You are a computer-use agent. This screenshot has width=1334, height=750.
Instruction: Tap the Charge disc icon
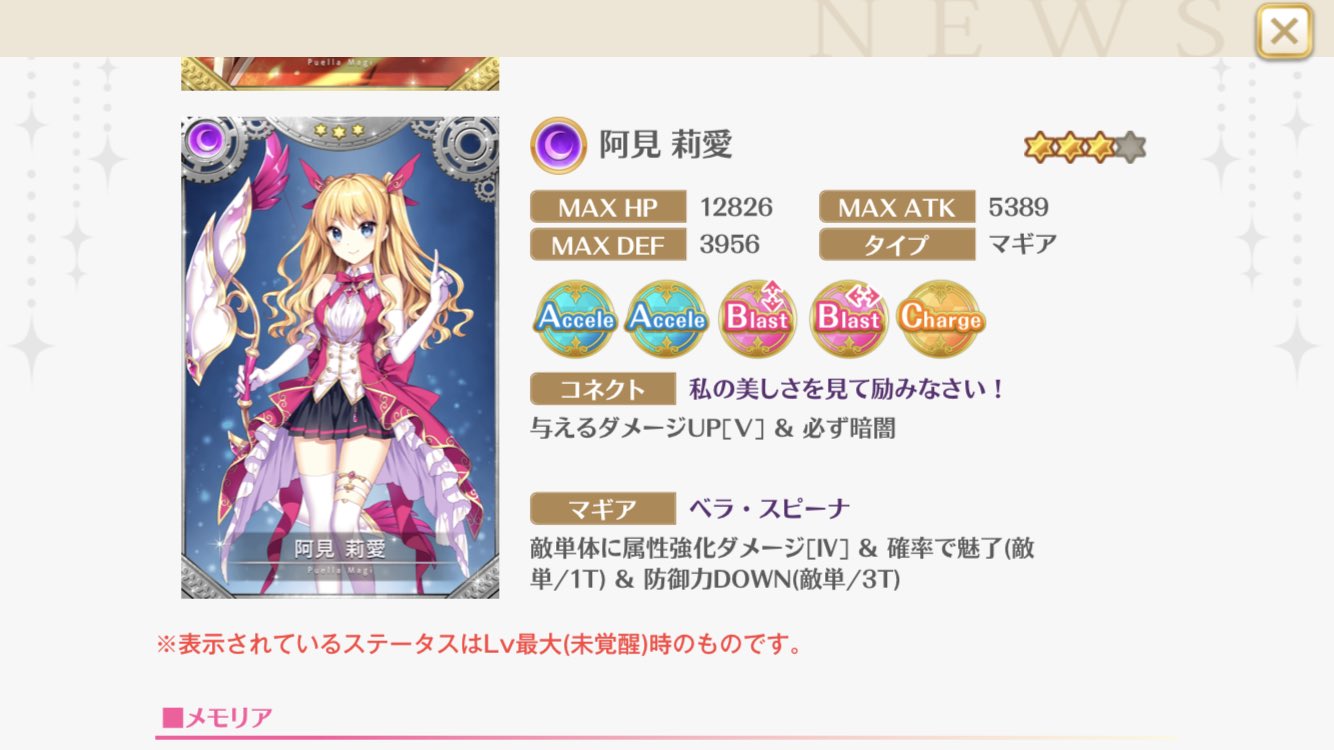pos(940,319)
